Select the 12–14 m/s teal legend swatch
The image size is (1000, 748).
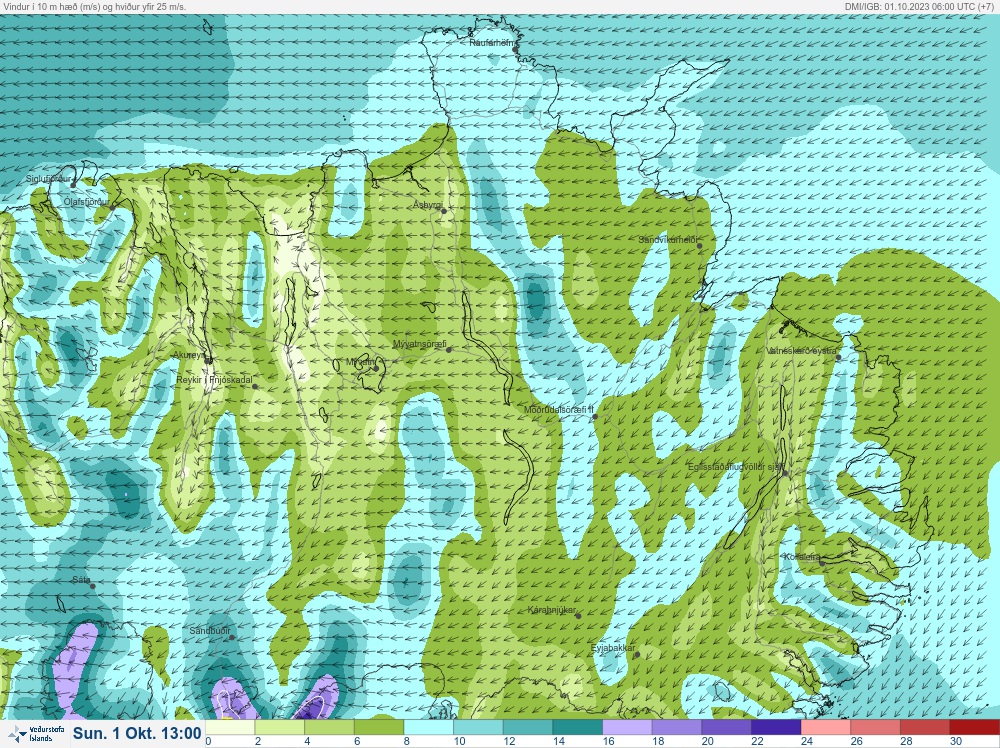528,727
